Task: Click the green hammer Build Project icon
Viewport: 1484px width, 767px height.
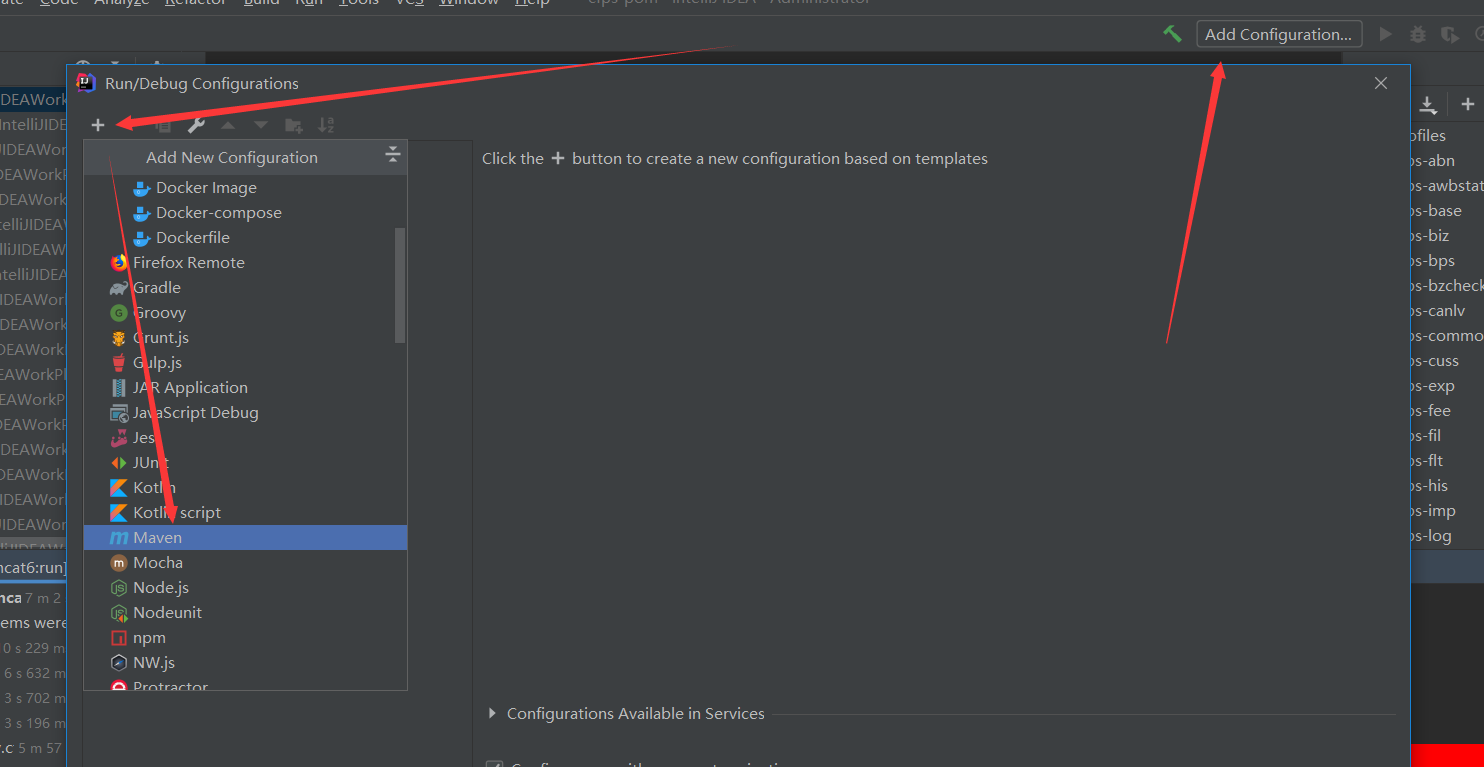Action: pyautogui.click(x=1172, y=34)
